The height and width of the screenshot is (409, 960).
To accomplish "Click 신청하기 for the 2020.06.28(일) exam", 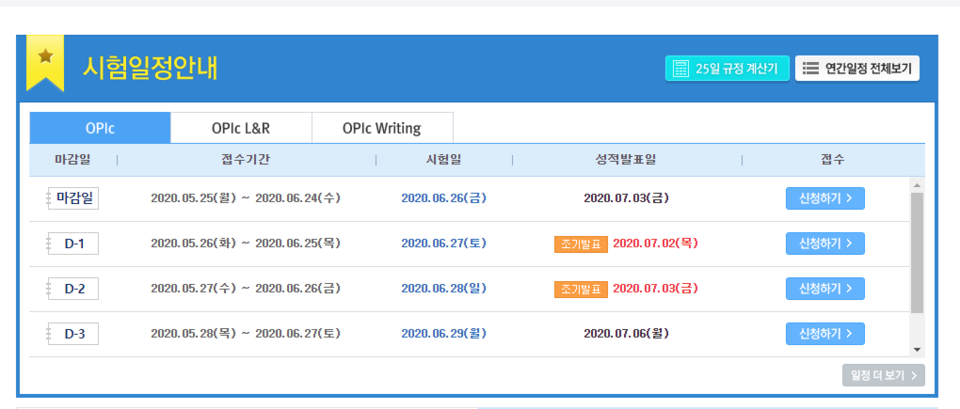I will (825, 288).
